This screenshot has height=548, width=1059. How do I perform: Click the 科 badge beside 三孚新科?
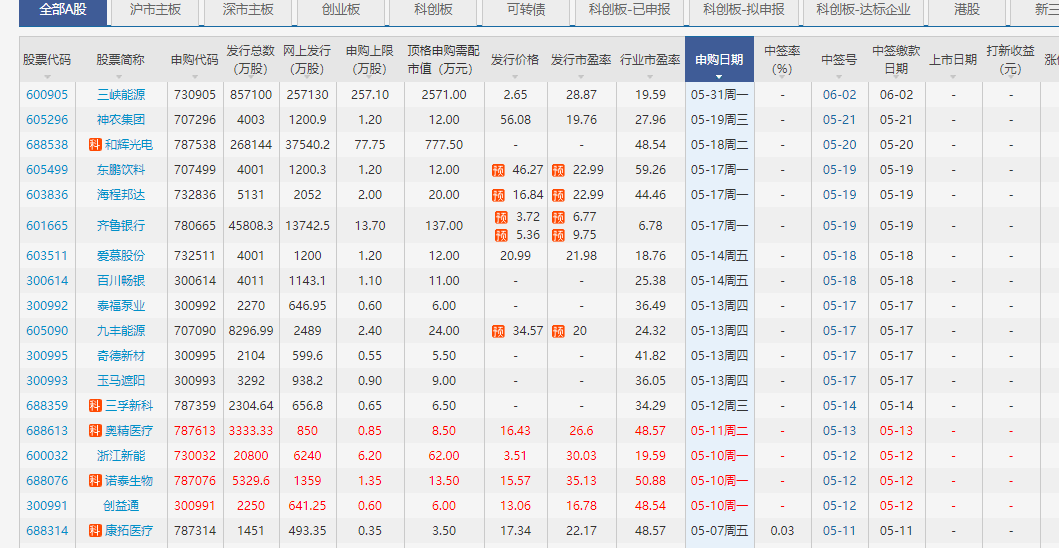click(x=95, y=405)
